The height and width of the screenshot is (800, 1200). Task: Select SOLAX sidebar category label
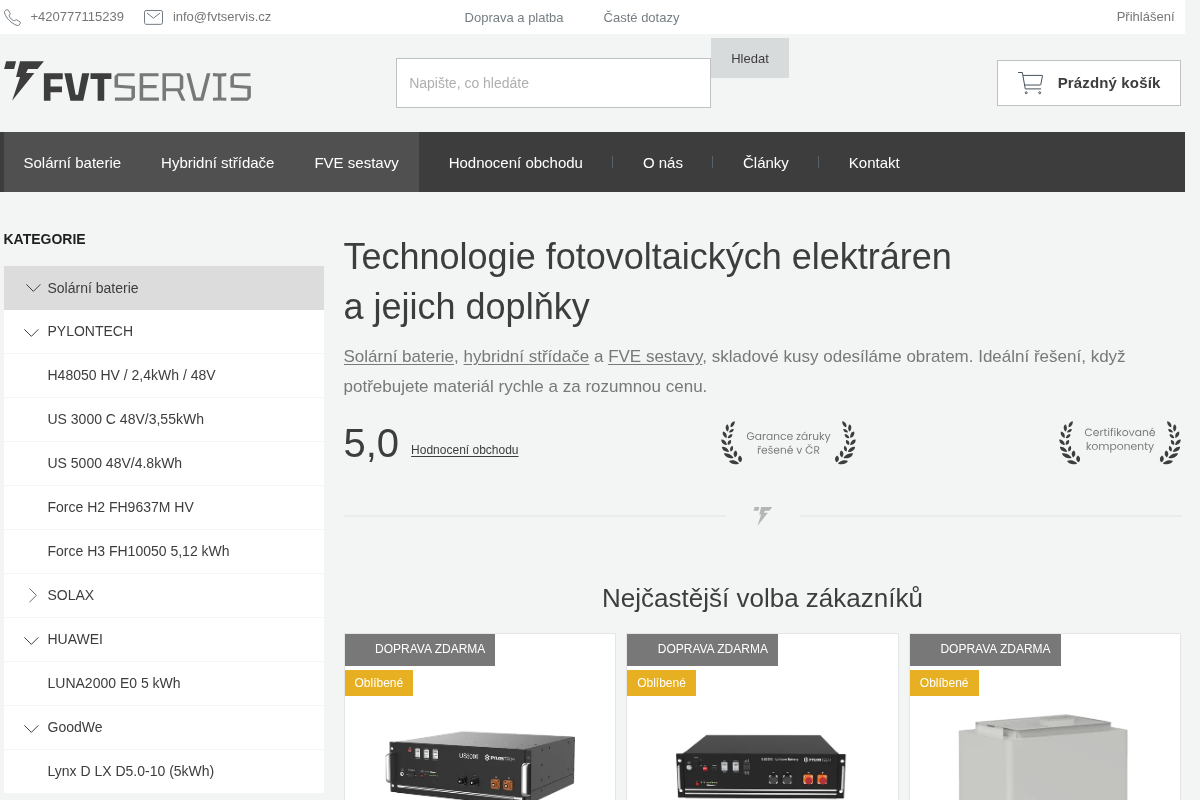click(x=70, y=595)
